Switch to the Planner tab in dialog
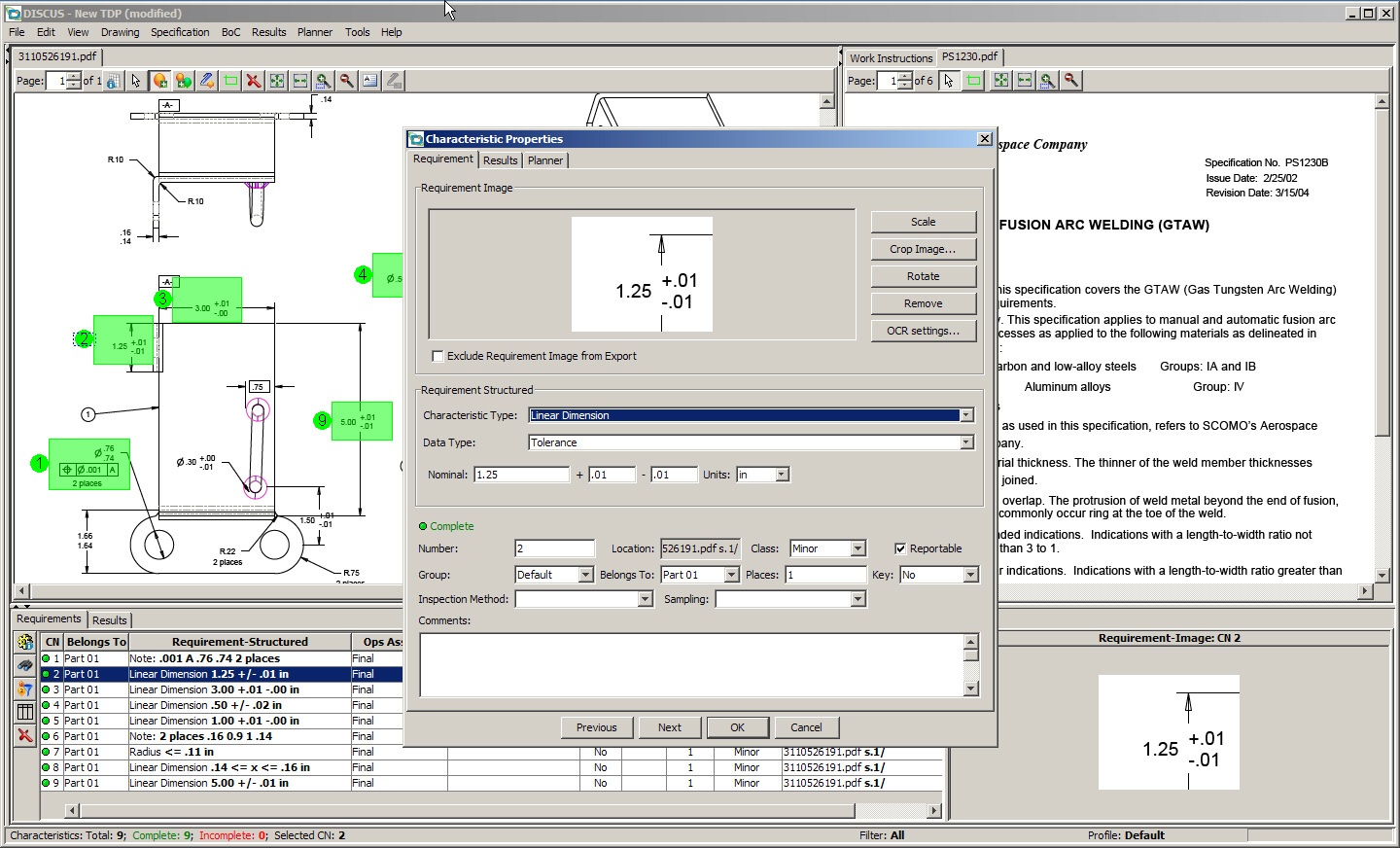 [x=545, y=160]
